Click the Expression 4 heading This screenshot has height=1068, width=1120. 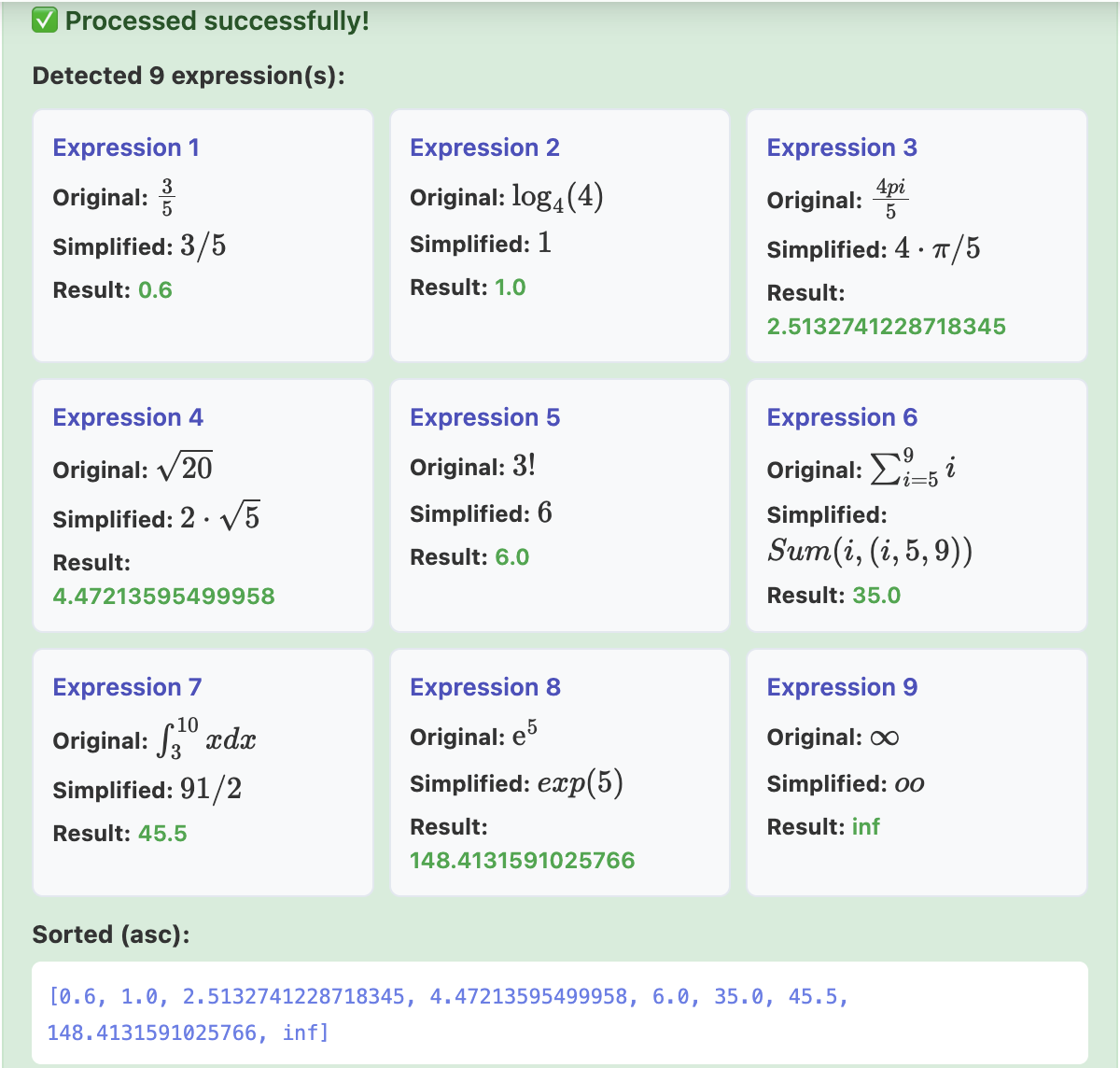pos(128,417)
